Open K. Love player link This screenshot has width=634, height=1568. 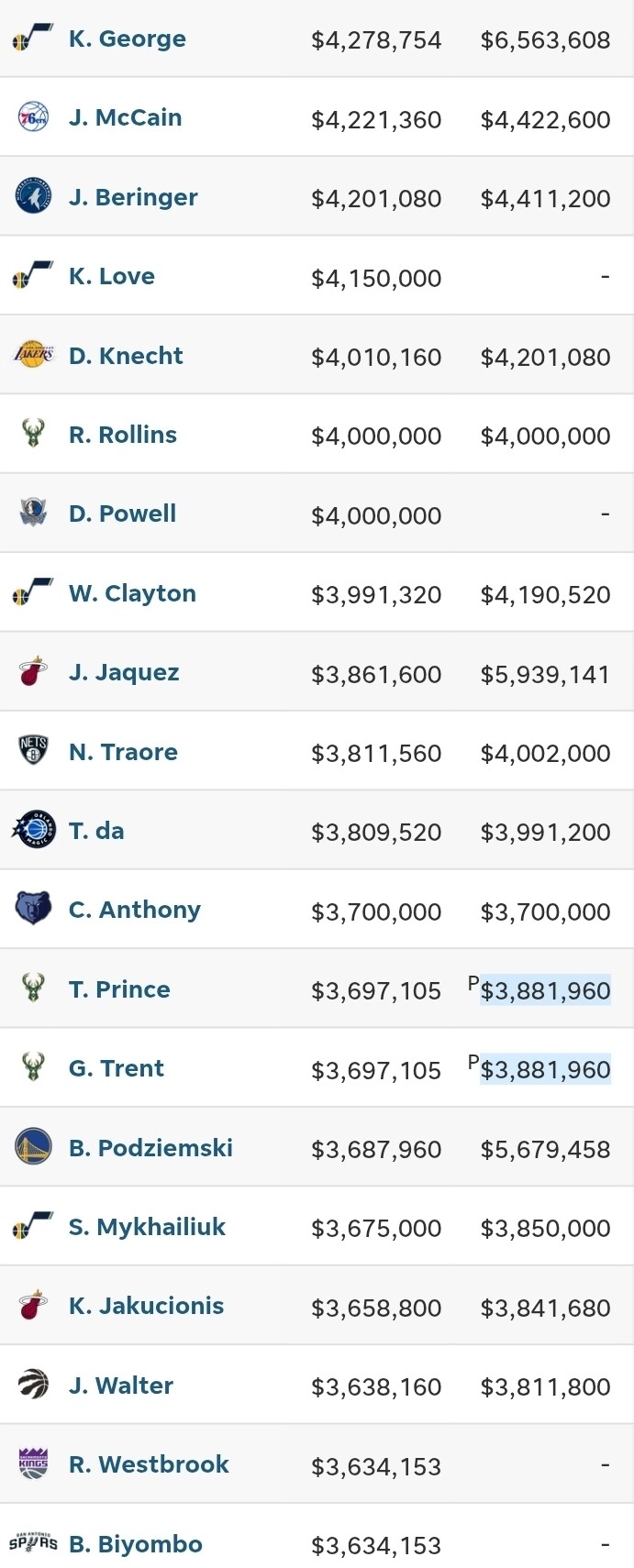point(112,276)
